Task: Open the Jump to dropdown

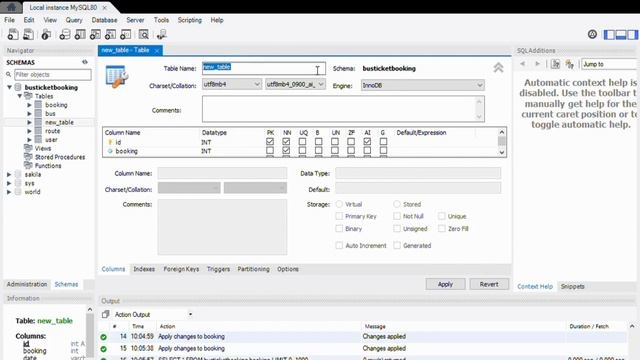Action: point(609,64)
